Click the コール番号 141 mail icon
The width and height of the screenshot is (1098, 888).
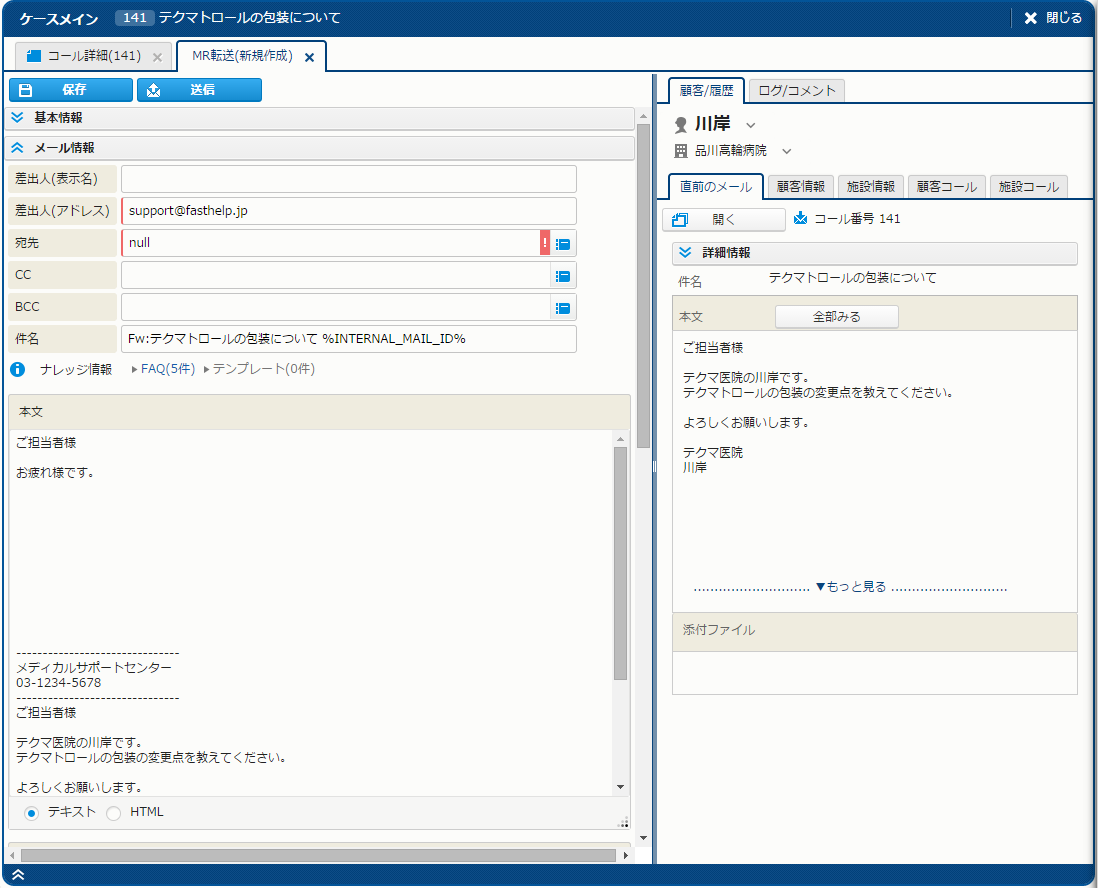800,218
